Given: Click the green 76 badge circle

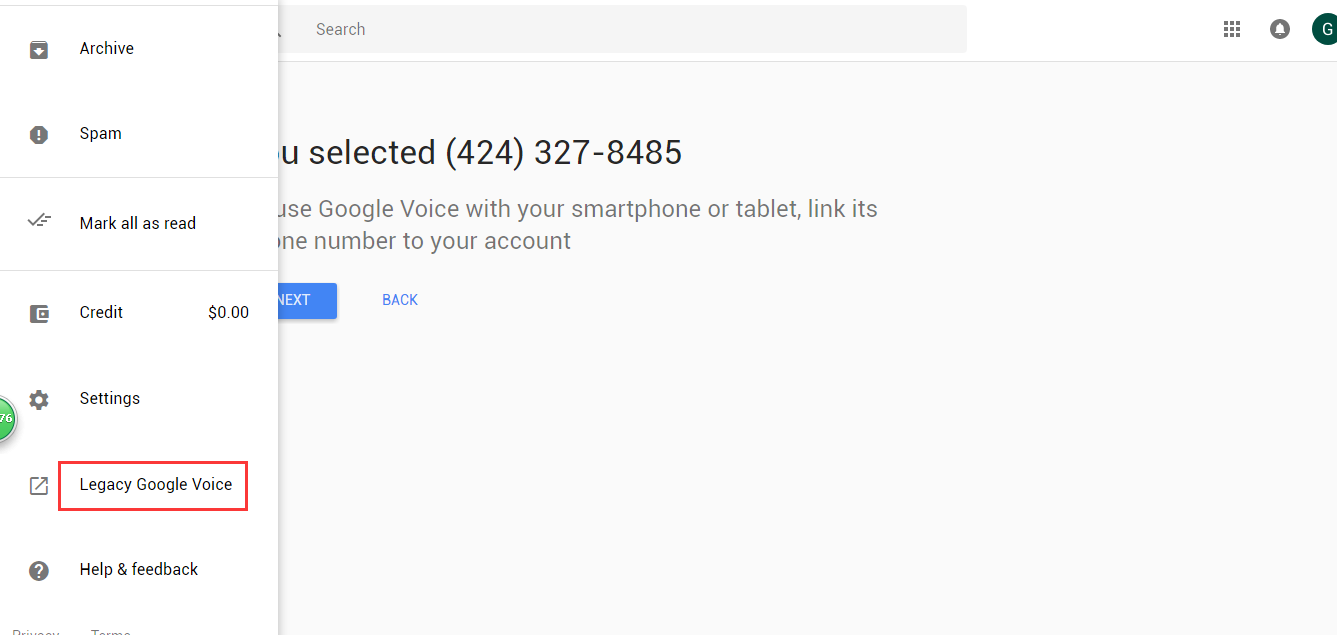Looking at the screenshot, I should [5, 418].
